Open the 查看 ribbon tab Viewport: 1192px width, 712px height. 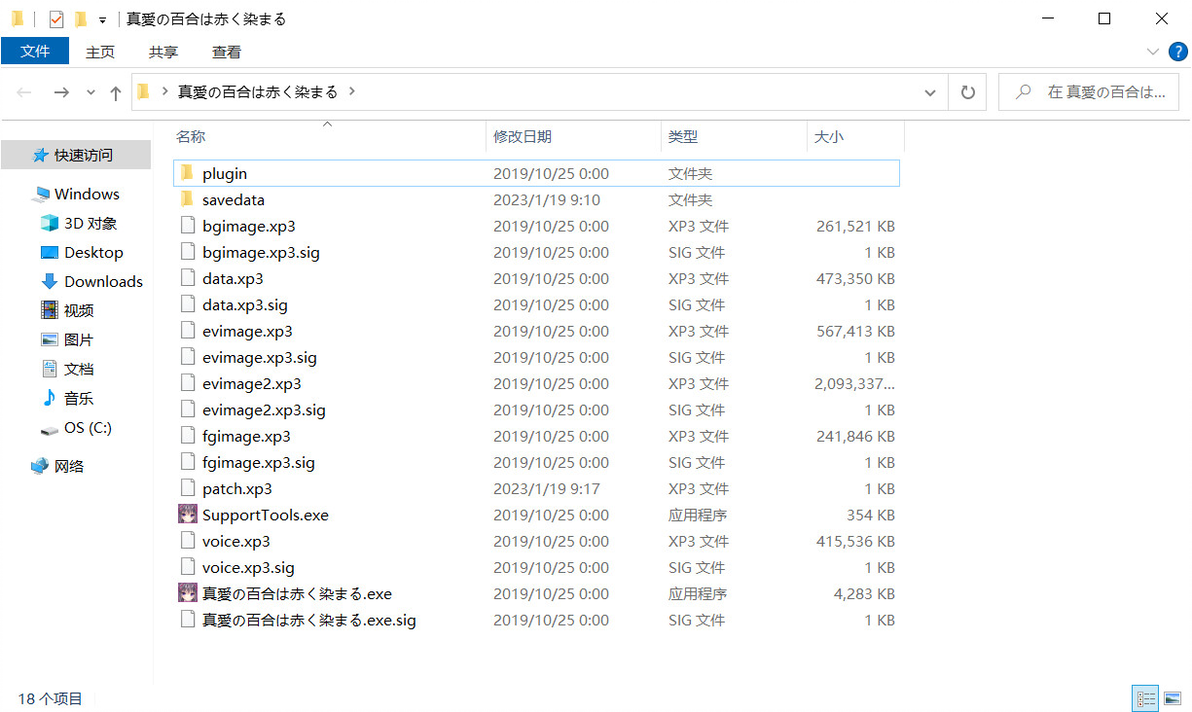coord(226,52)
